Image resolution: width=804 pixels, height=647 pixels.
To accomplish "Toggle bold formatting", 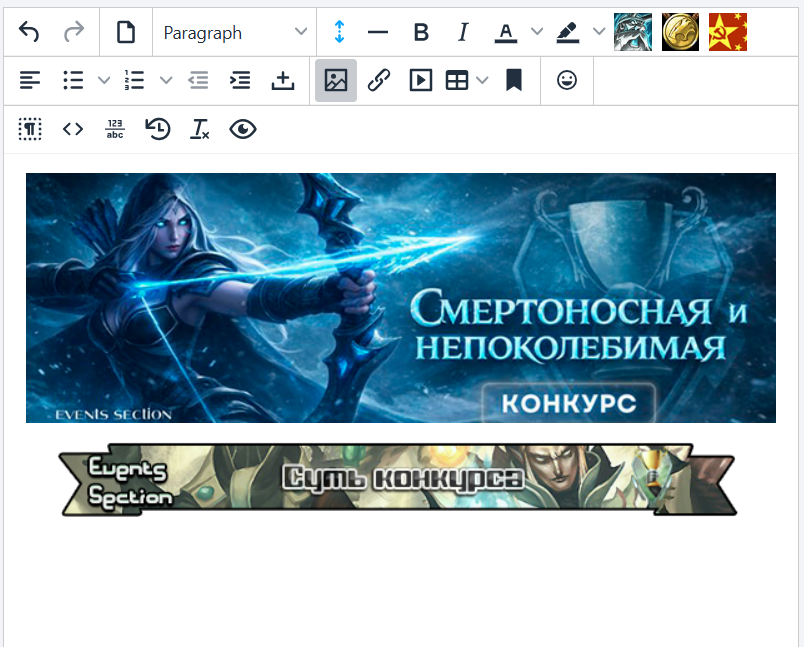I will (421, 33).
